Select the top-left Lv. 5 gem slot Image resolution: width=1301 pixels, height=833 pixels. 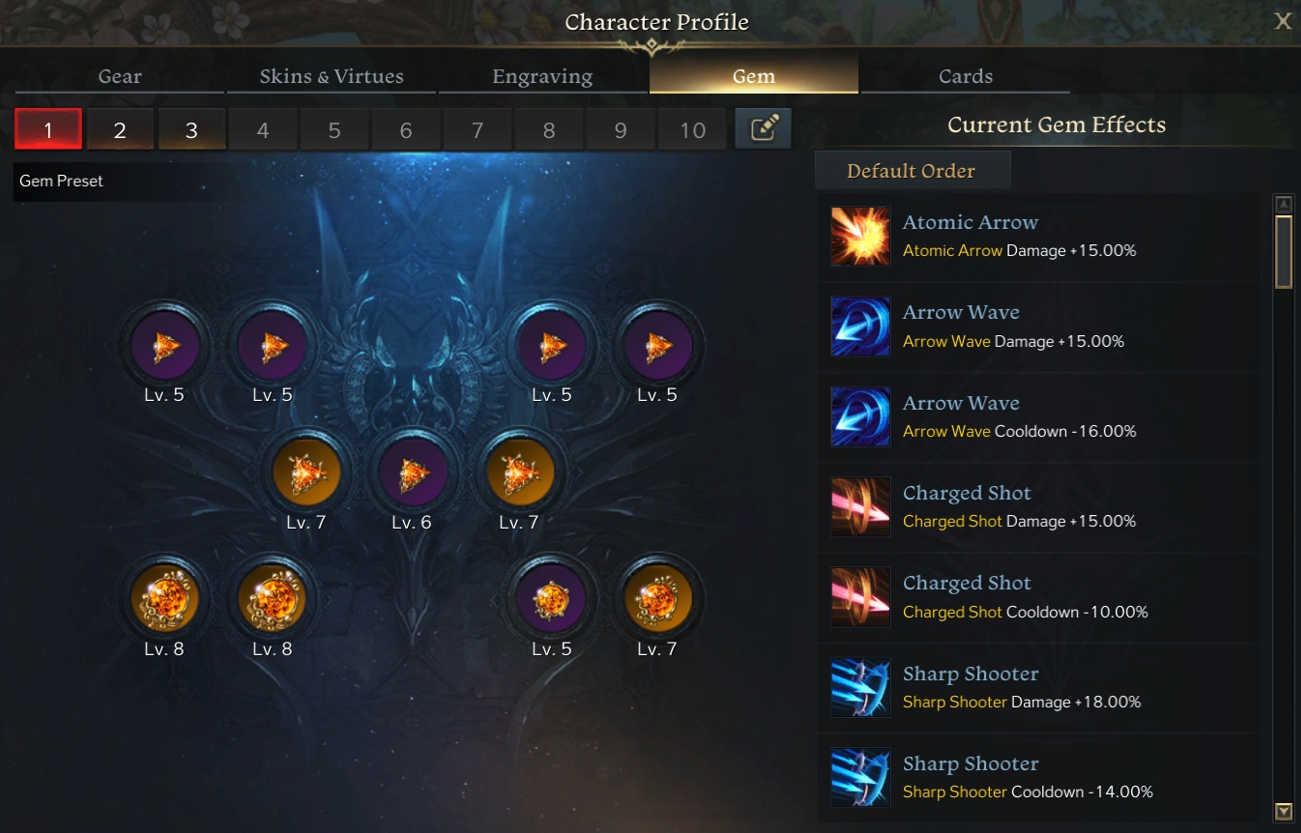tap(165, 346)
